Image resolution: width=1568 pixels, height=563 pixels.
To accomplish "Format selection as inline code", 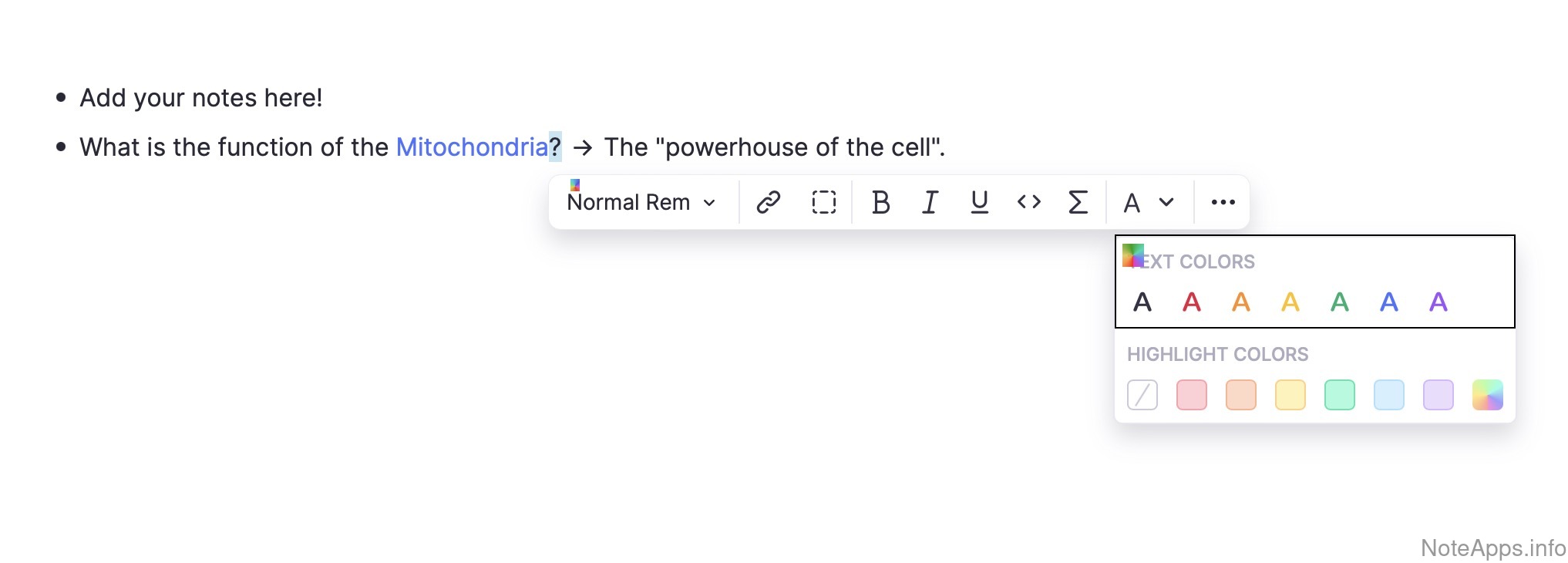I will [1028, 202].
